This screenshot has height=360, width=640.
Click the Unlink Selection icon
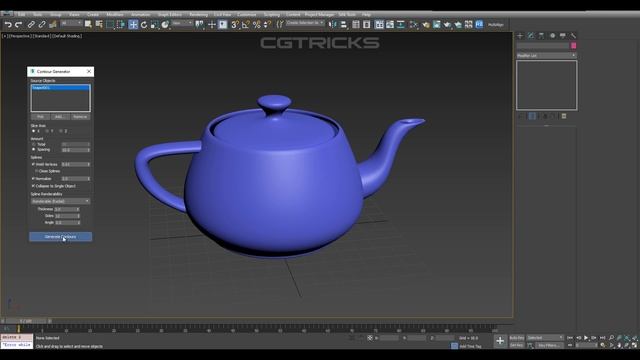tap(42, 25)
